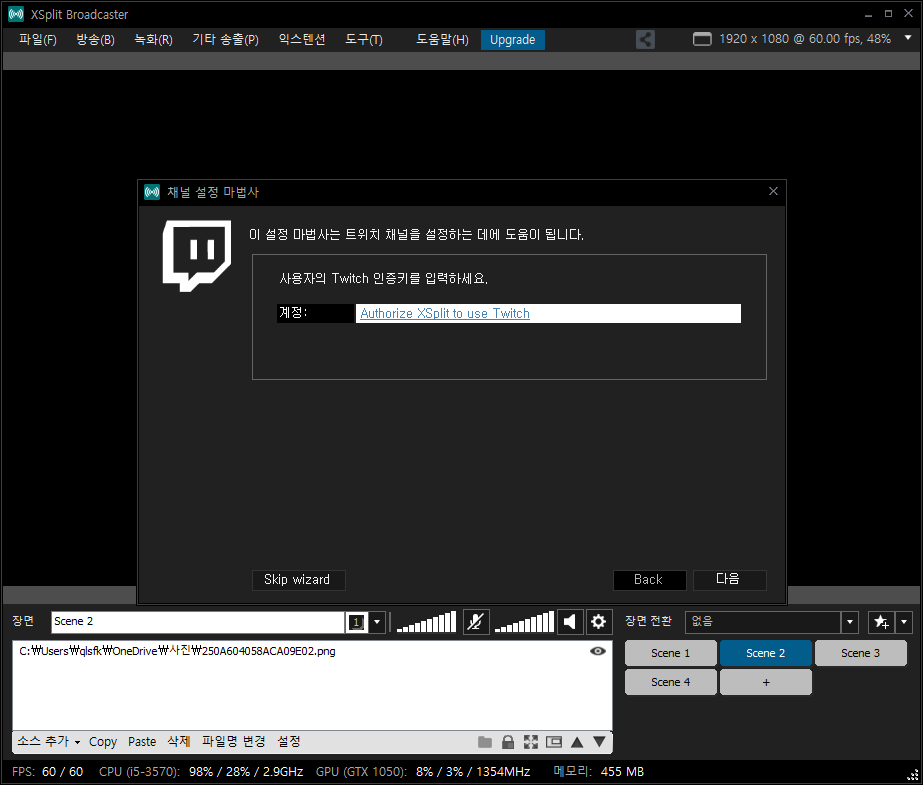Click the Scene 2 name input field
This screenshot has width=923, height=785.
pyautogui.click(x=198, y=622)
